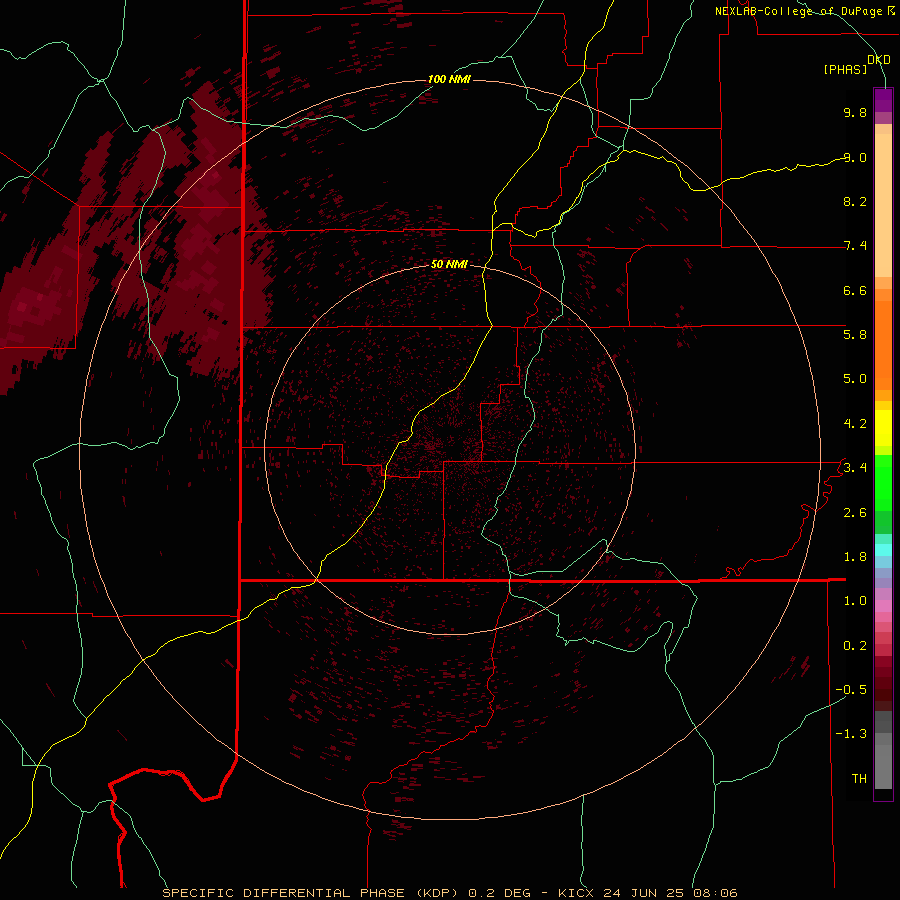Click the 0.2 scale value
Viewport: 900px width, 900px height.
coord(855,646)
